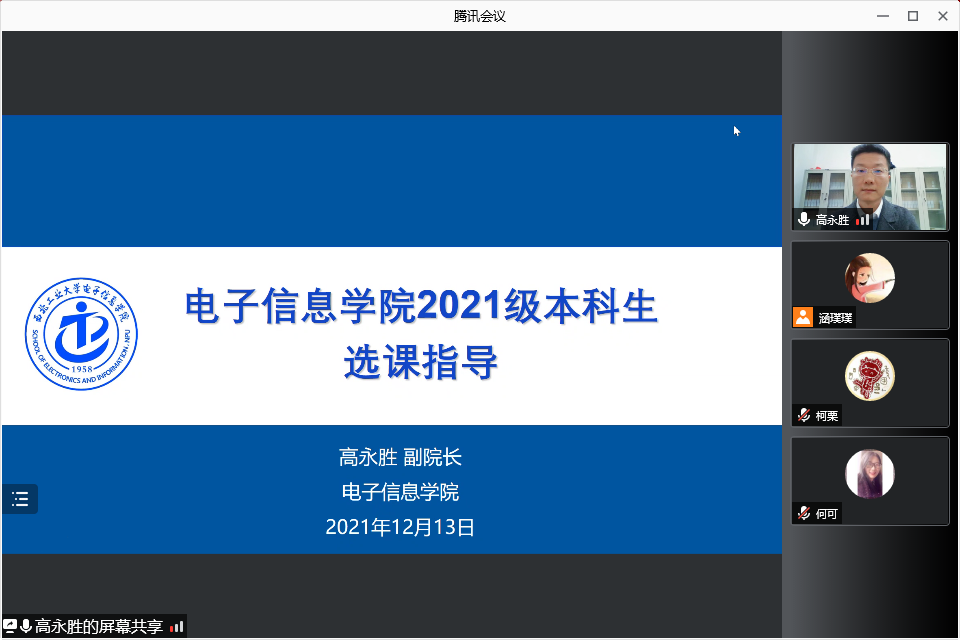960x640 pixels.
Task: Minimize the 腾讯会议 meeting window
Action: [882, 15]
